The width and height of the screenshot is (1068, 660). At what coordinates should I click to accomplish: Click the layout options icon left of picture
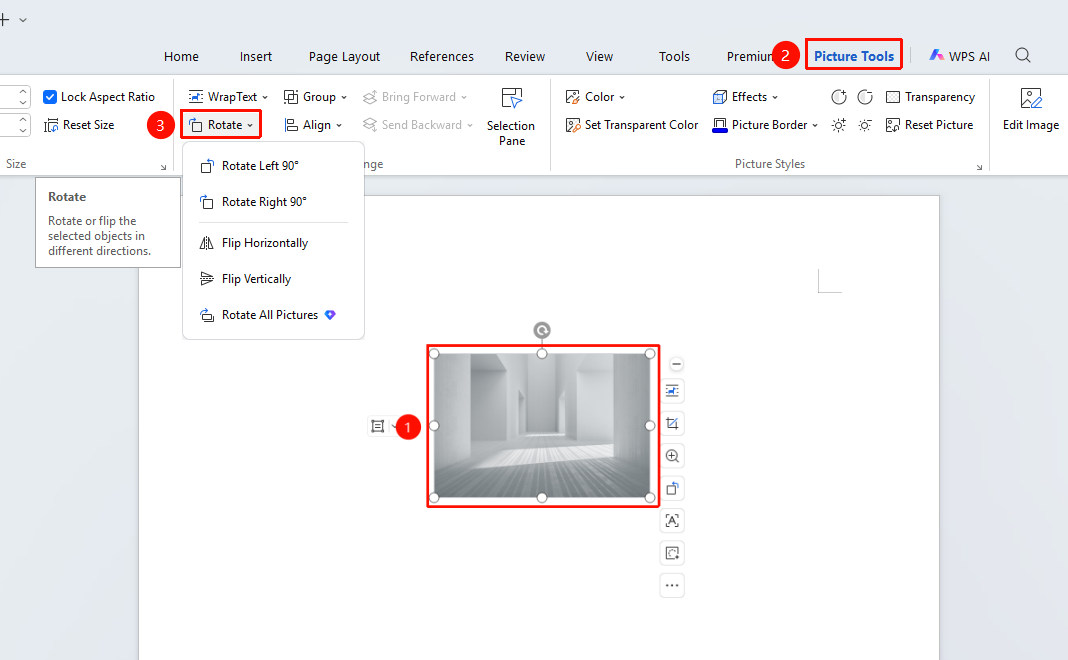pyautogui.click(x=377, y=426)
